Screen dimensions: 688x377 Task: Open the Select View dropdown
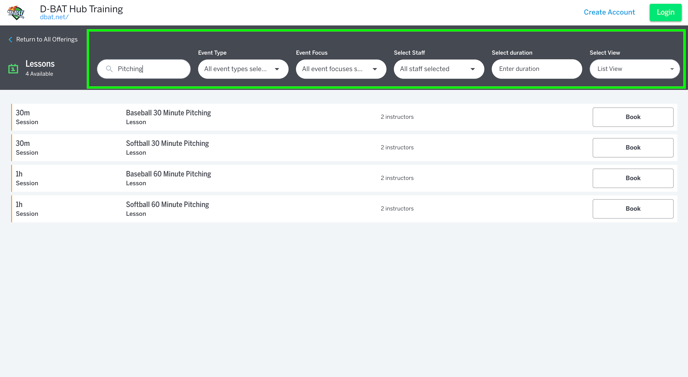(634, 69)
